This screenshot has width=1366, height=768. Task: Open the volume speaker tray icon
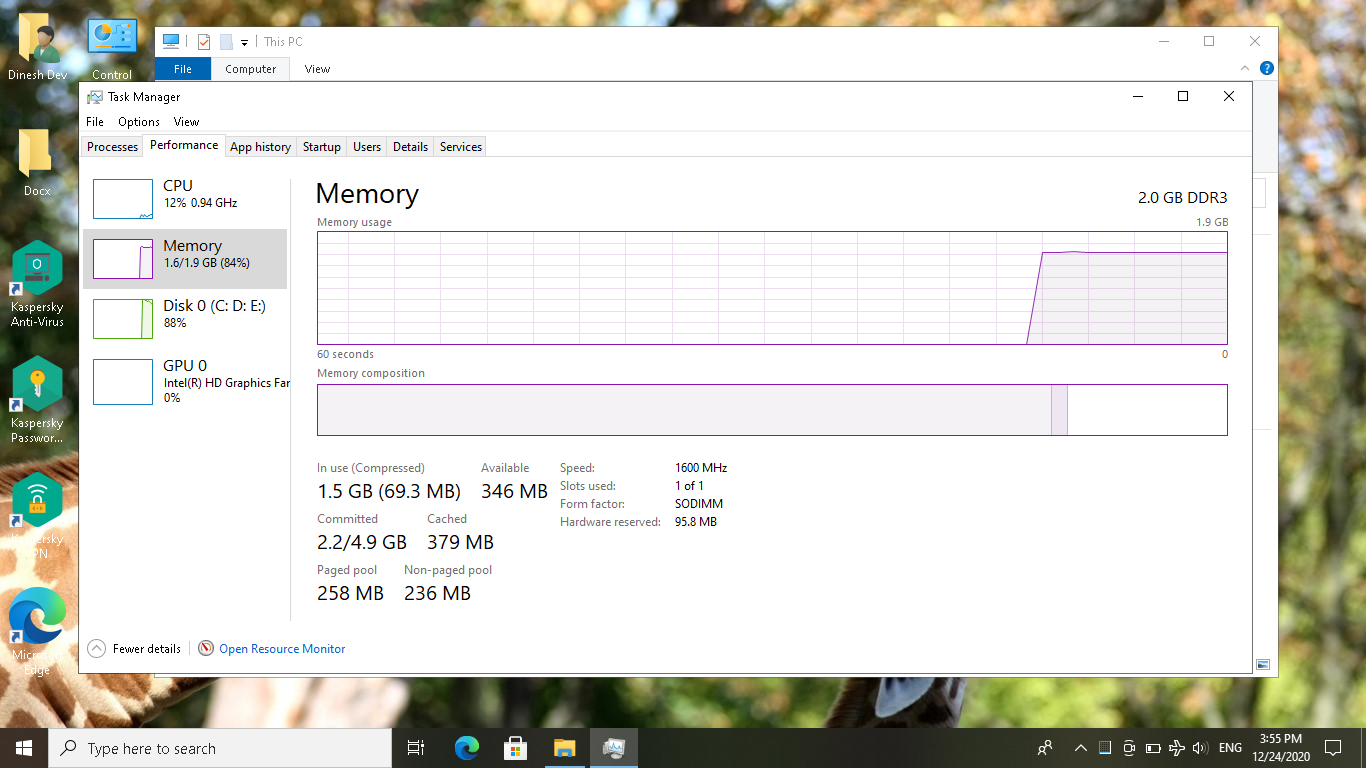click(1199, 748)
